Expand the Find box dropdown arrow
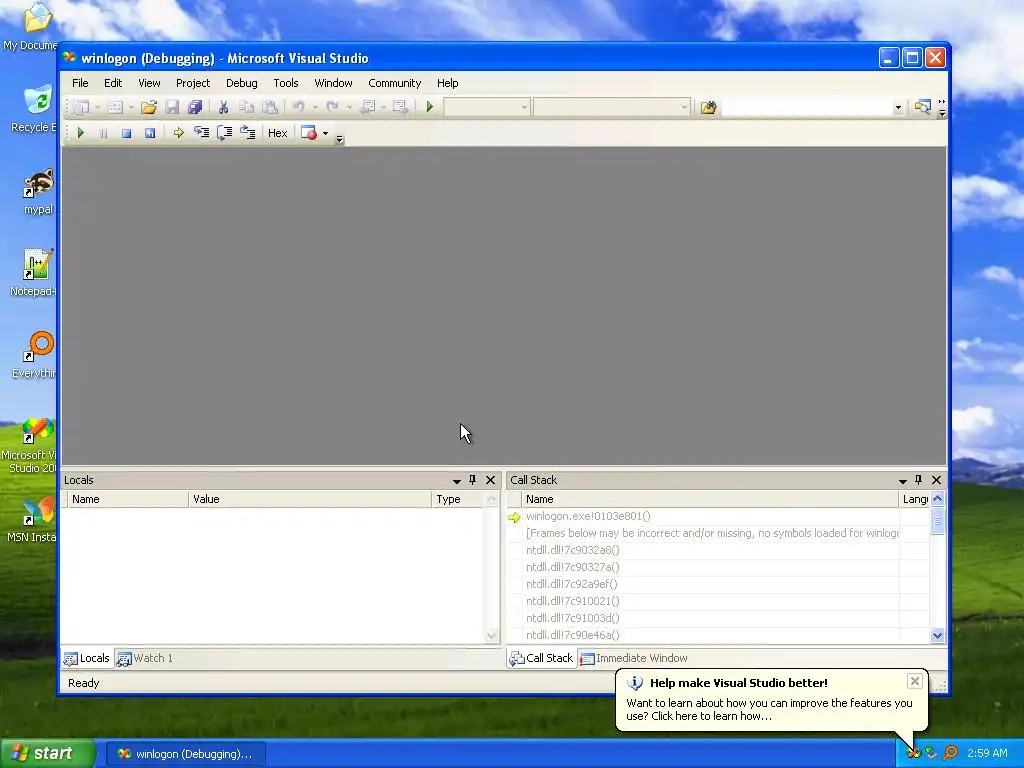1024x768 pixels. click(x=898, y=108)
